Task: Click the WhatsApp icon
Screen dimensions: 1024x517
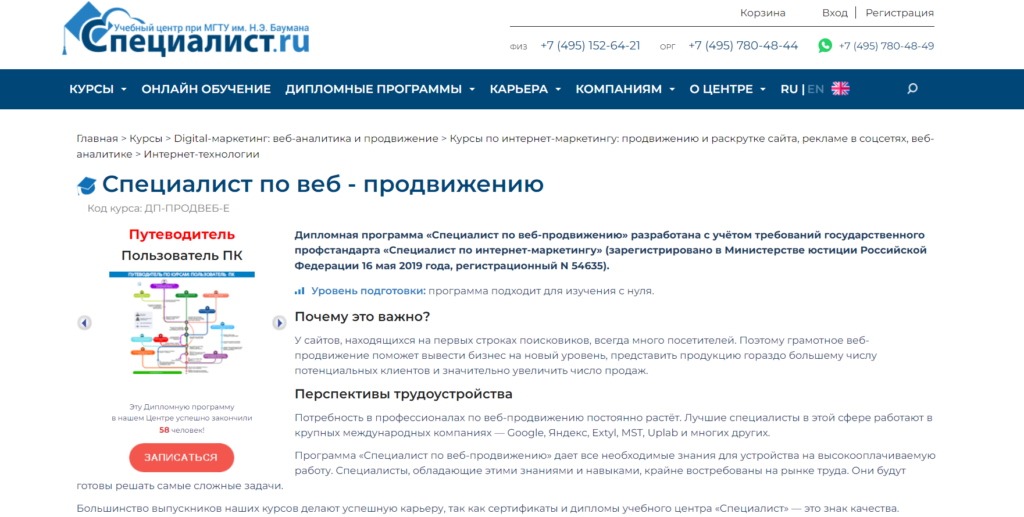Action: point(825,45)
